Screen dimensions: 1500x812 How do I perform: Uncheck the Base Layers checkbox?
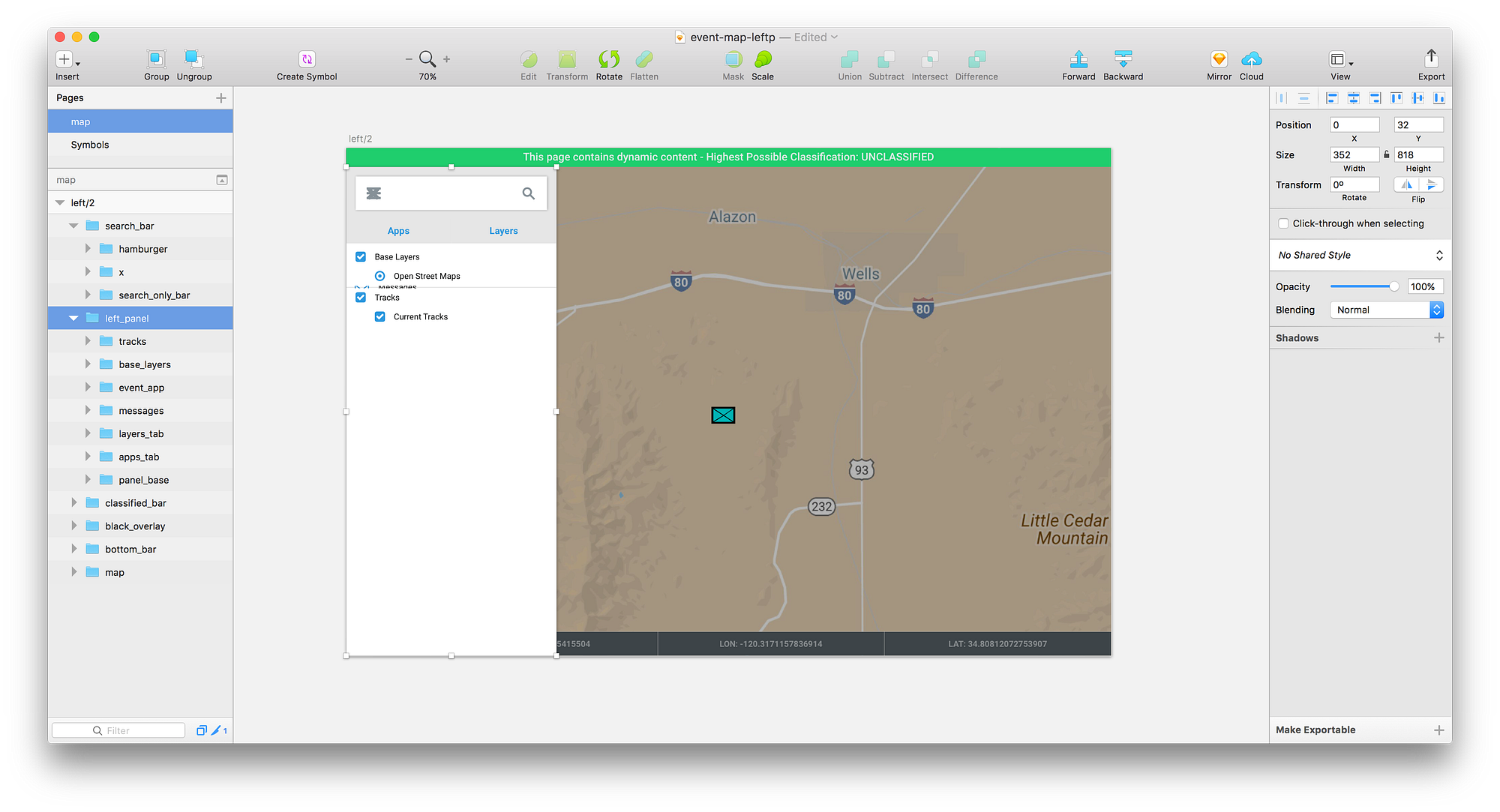click(x=361, y=256)
